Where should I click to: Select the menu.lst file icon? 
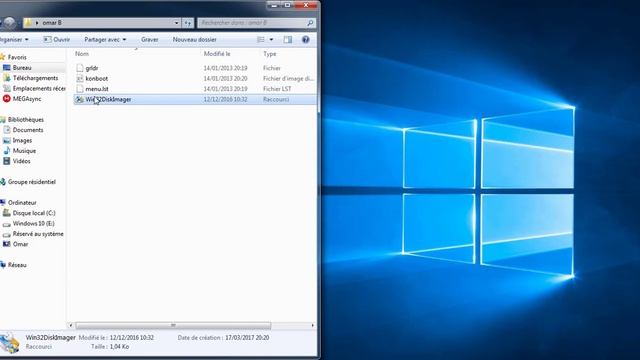coord(80,89)
